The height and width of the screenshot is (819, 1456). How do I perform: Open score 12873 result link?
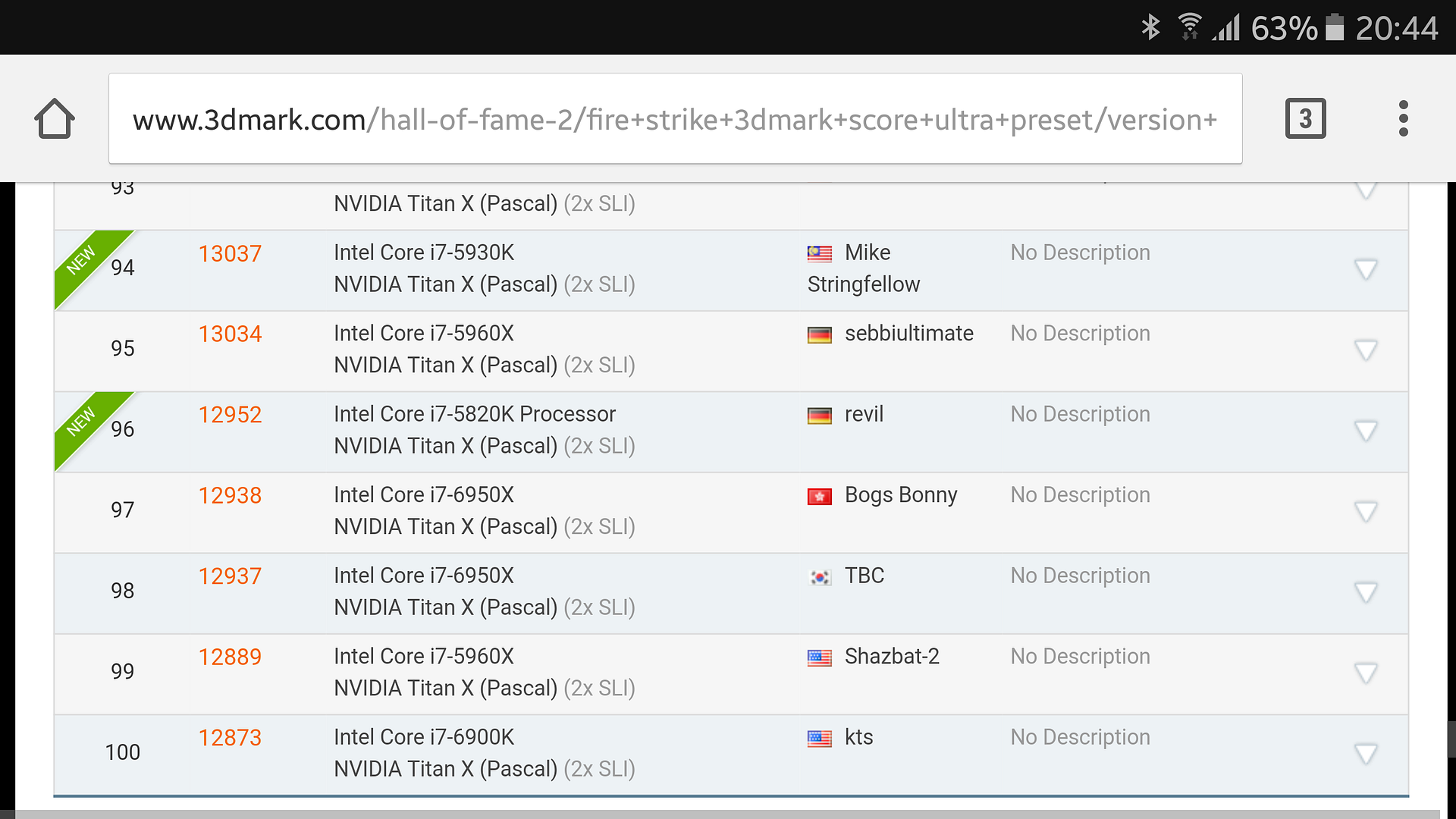[x=230, y=739]
